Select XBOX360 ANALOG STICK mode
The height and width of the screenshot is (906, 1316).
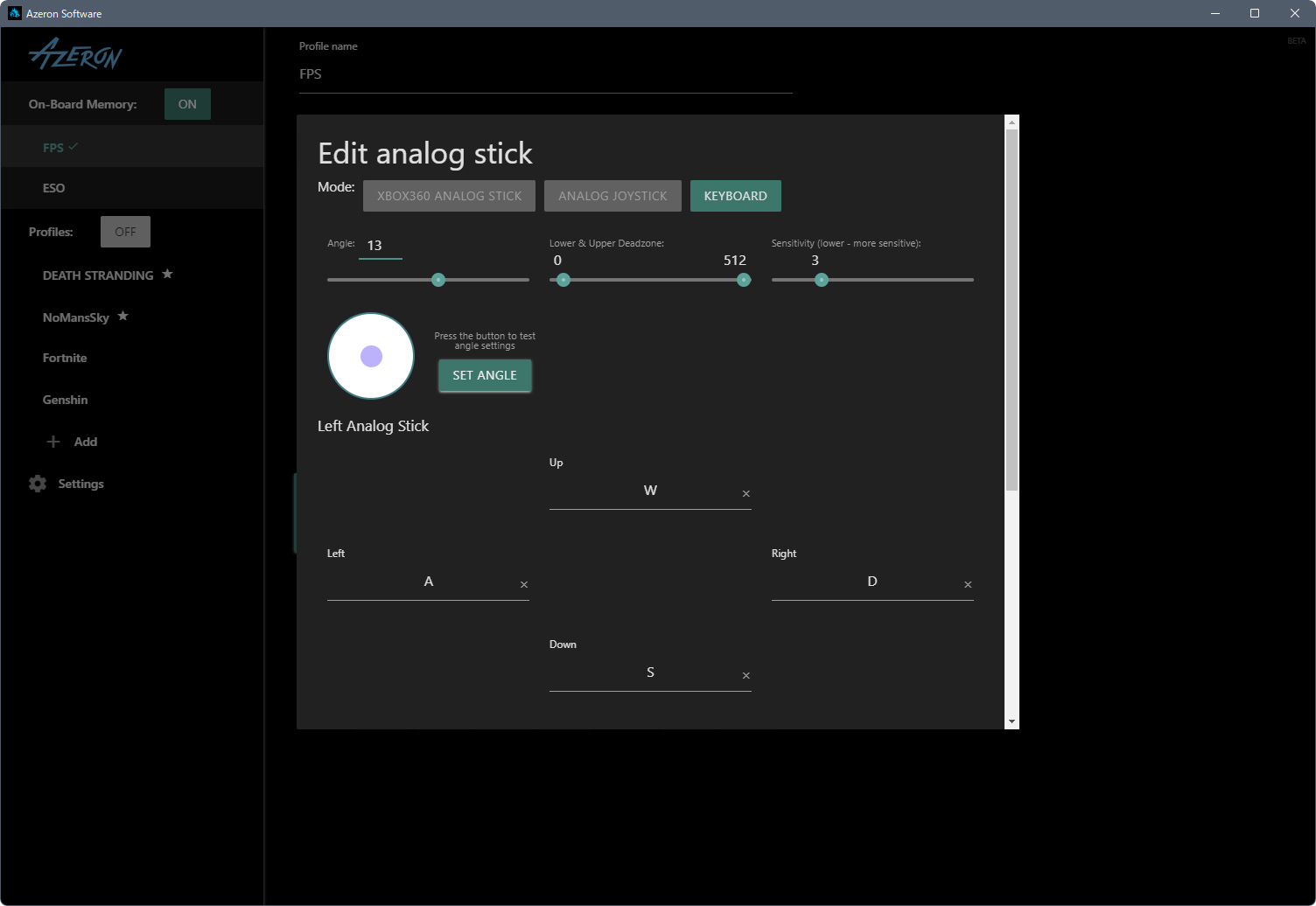(x=449, y=196)
